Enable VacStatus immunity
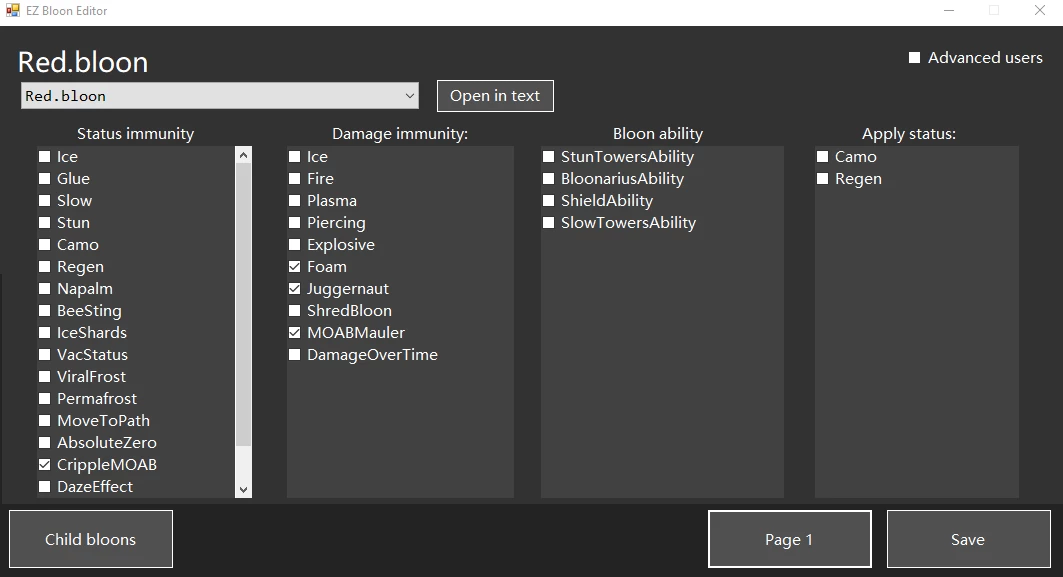1063x577 pixels. point(45,355)
